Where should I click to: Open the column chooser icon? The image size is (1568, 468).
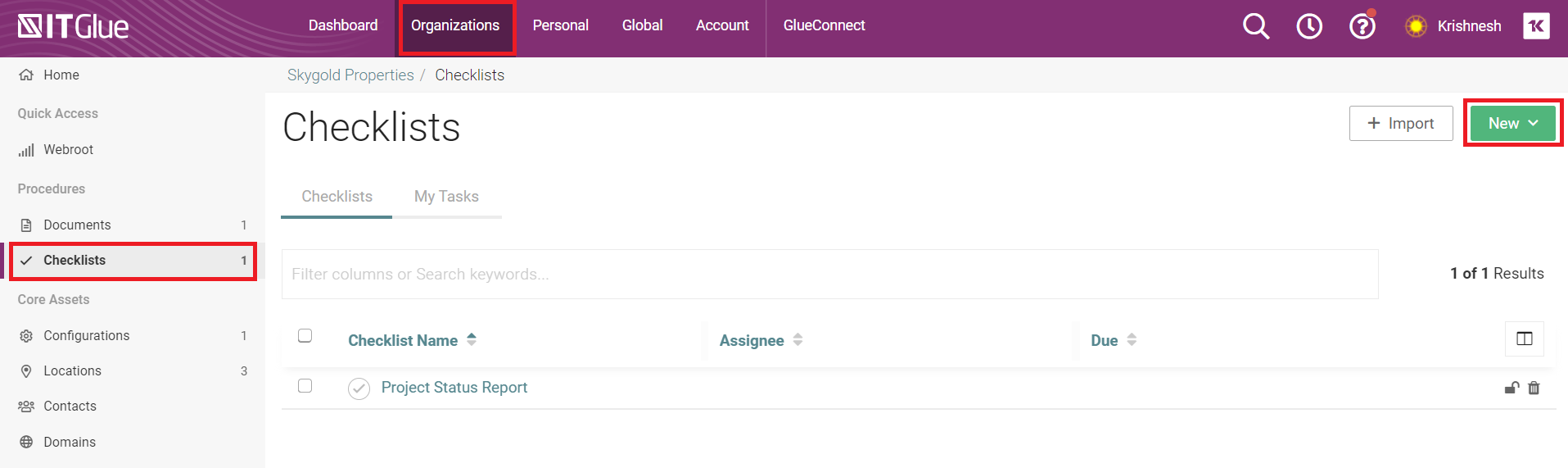(x=1524, y=339)
